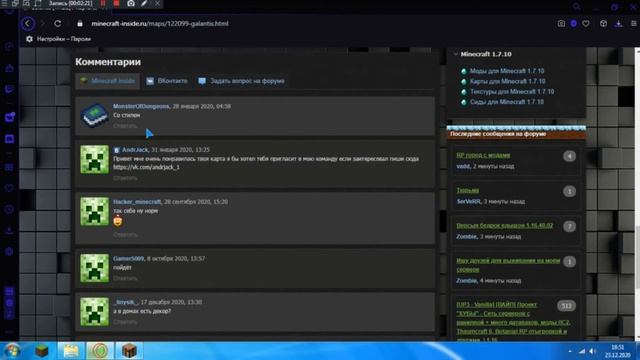Open the easy setup menu icon at right
This screenshot has width=640, height=360.
point(633,24)
